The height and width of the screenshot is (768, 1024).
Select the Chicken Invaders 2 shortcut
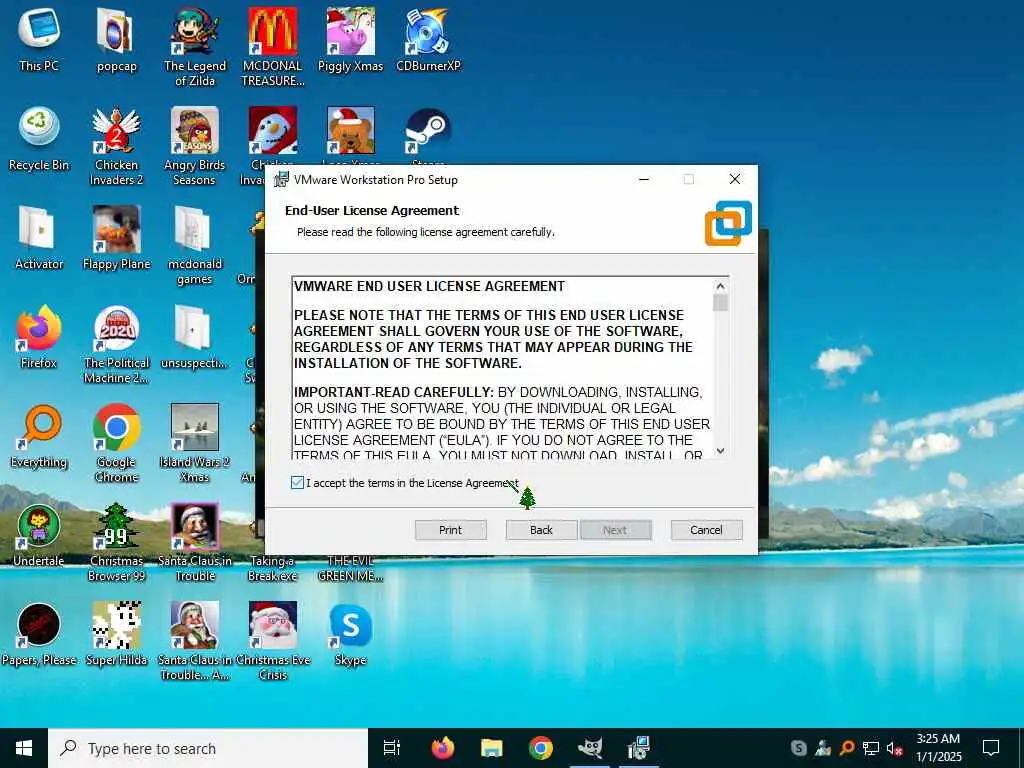(116, 146)
